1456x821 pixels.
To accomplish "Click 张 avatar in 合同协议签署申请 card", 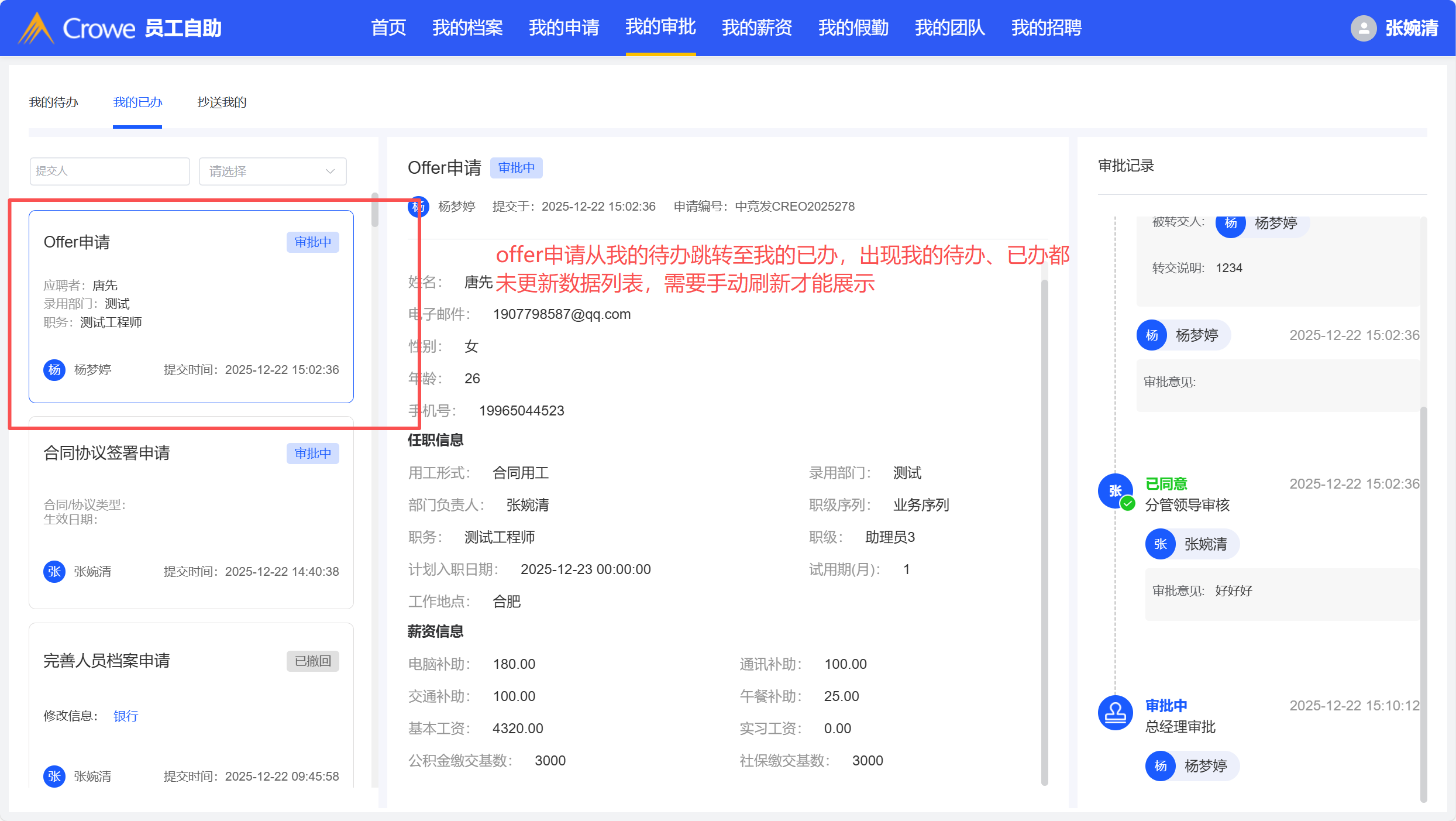I will [54, 572].
